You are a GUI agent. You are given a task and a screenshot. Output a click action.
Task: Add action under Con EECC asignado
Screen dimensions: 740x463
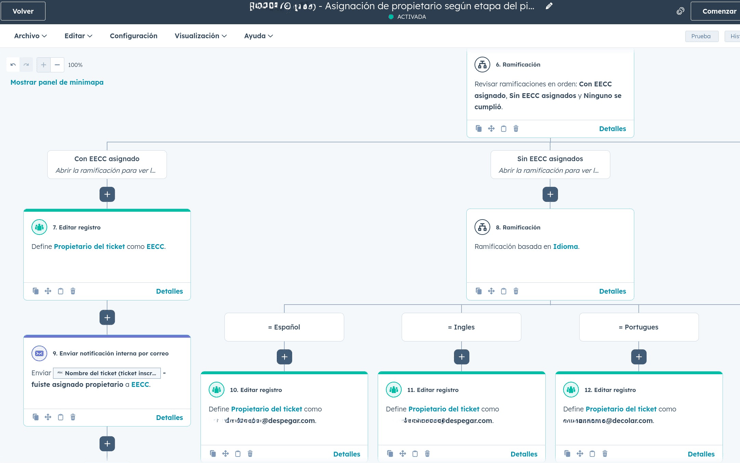(x=107, y=194)
